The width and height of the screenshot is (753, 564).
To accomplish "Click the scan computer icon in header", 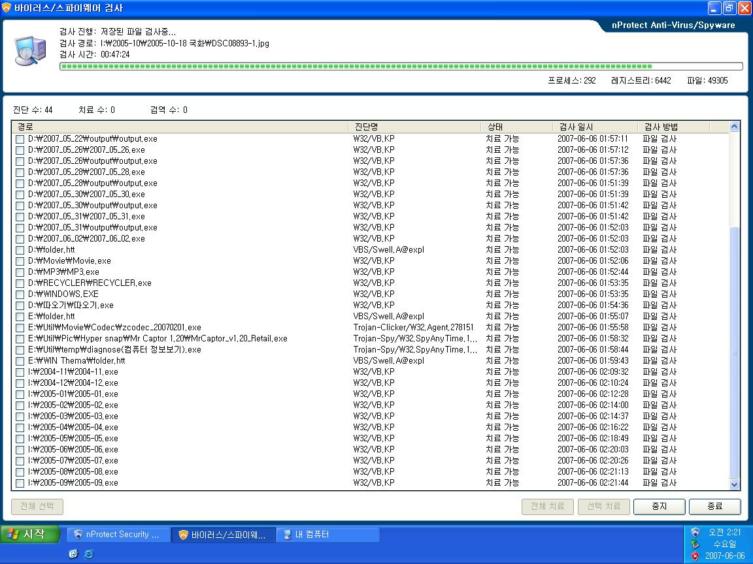I will tap(30, 51).
